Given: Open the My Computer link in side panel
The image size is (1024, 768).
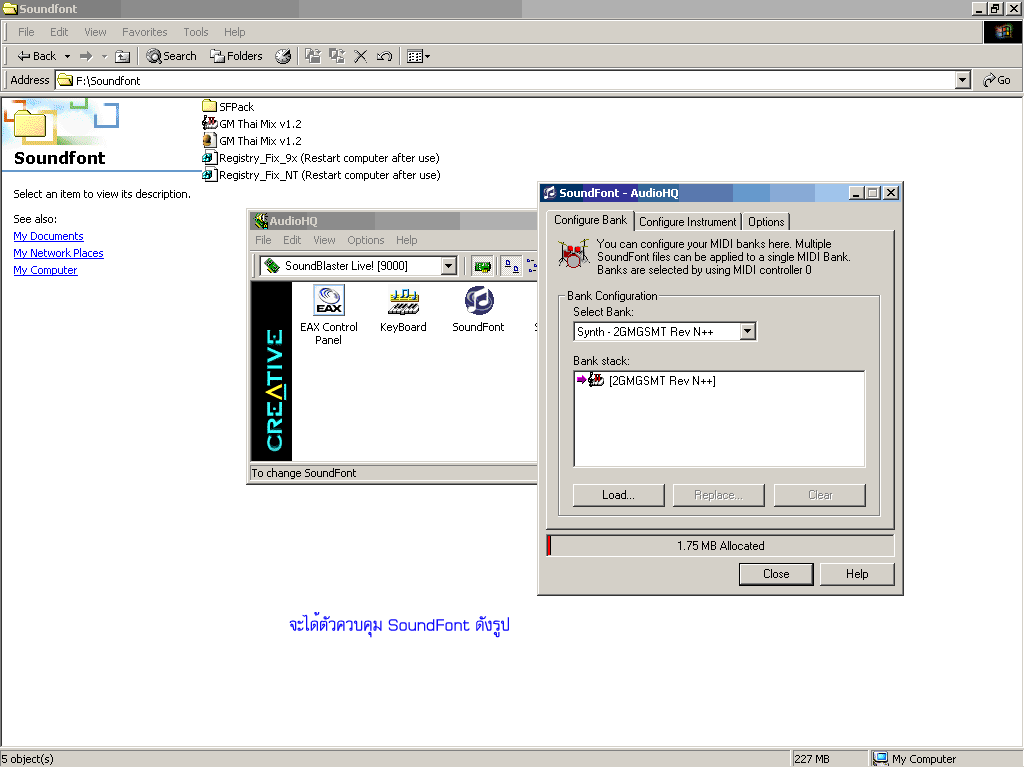Looking at the screenshot, I should click(x=45, y=270).
